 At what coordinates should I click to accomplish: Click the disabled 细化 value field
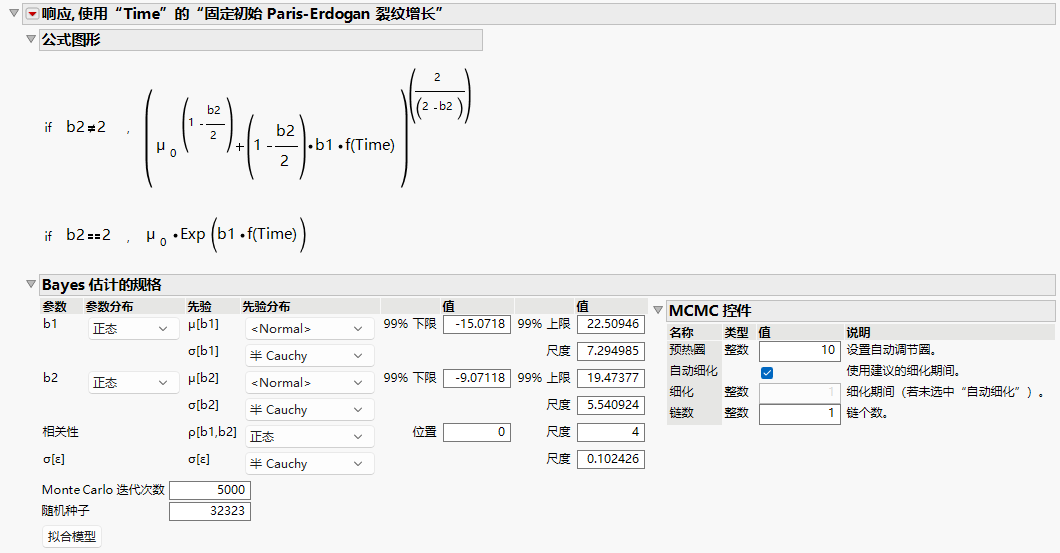click(799, 393)
